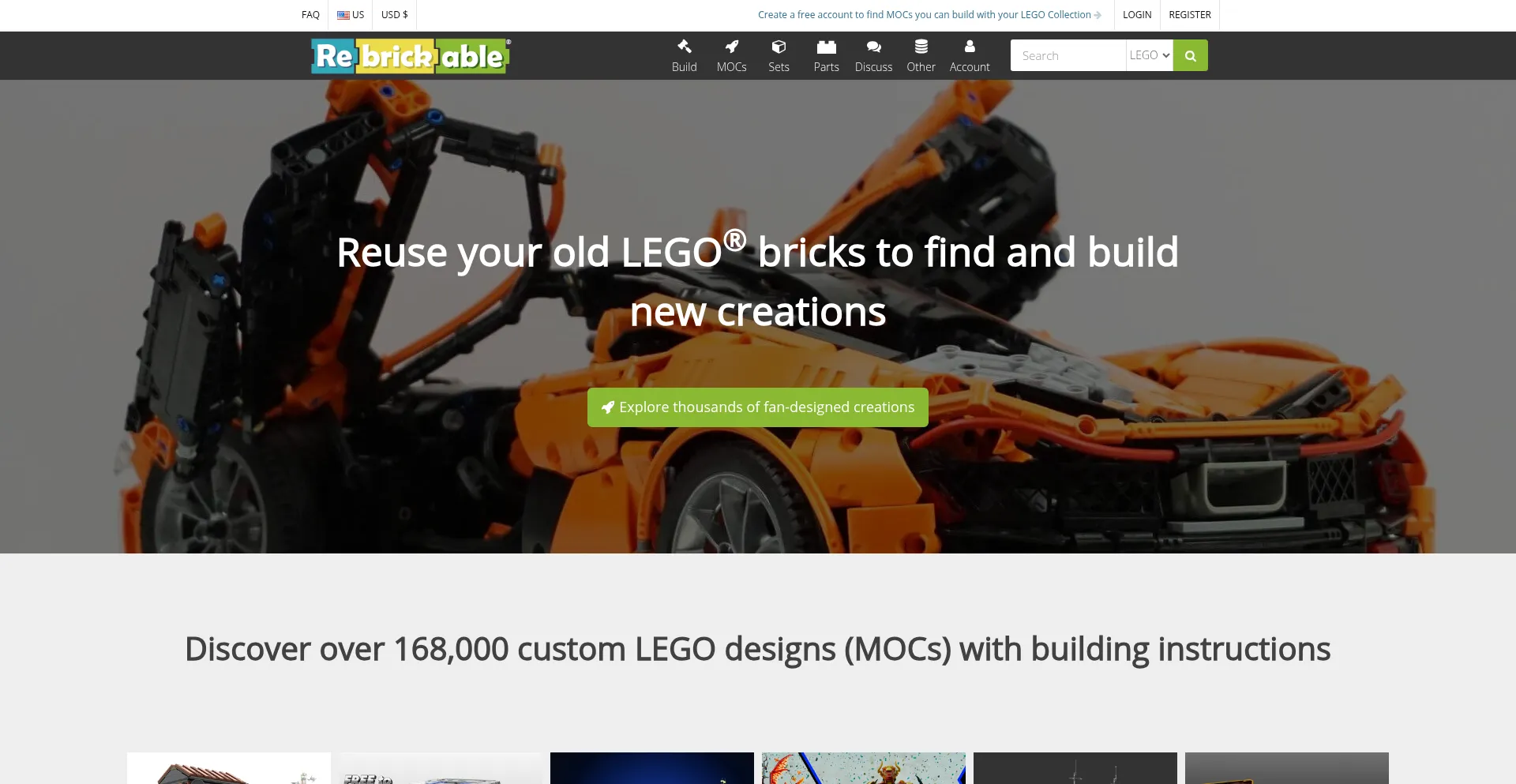Open the FAQ link
This screenshot has width=1516, height=784.
pos(310,15)
